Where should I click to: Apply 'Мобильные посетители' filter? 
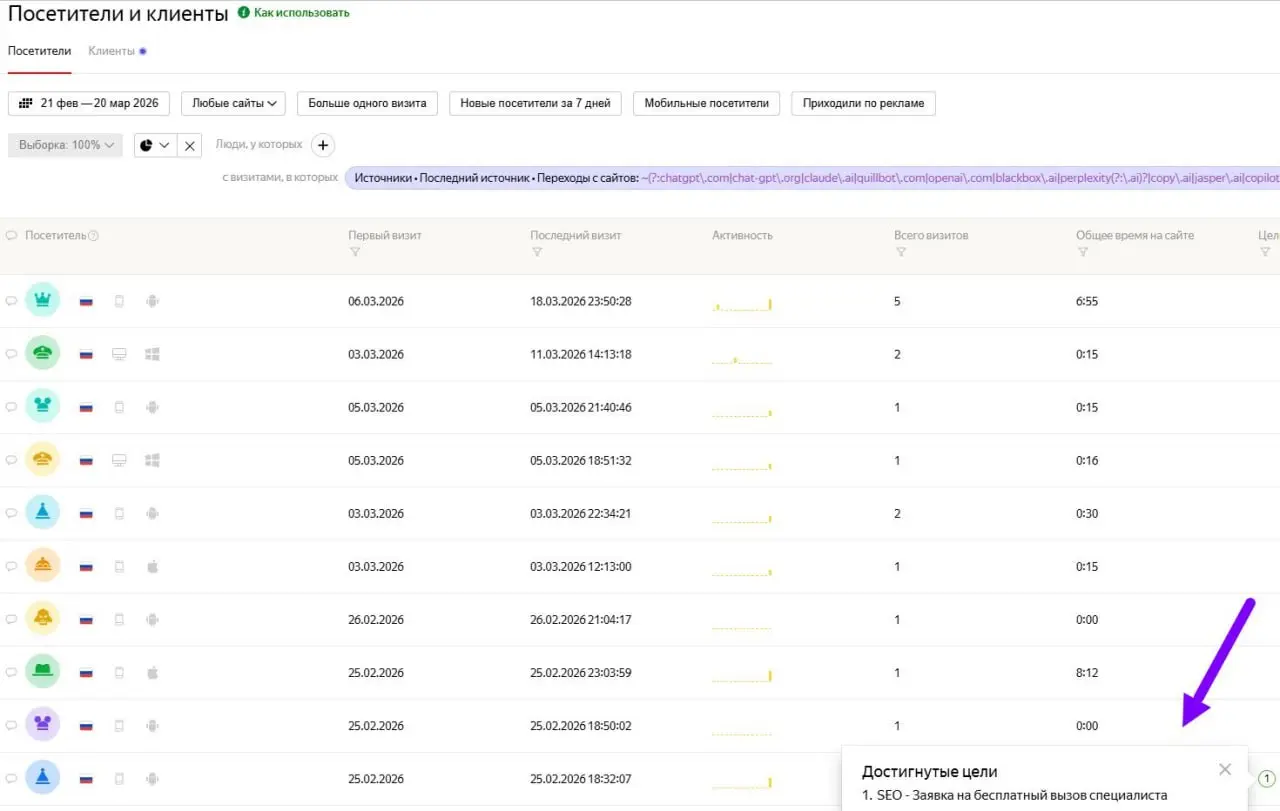pyautogui.click(x=706, y=103)
